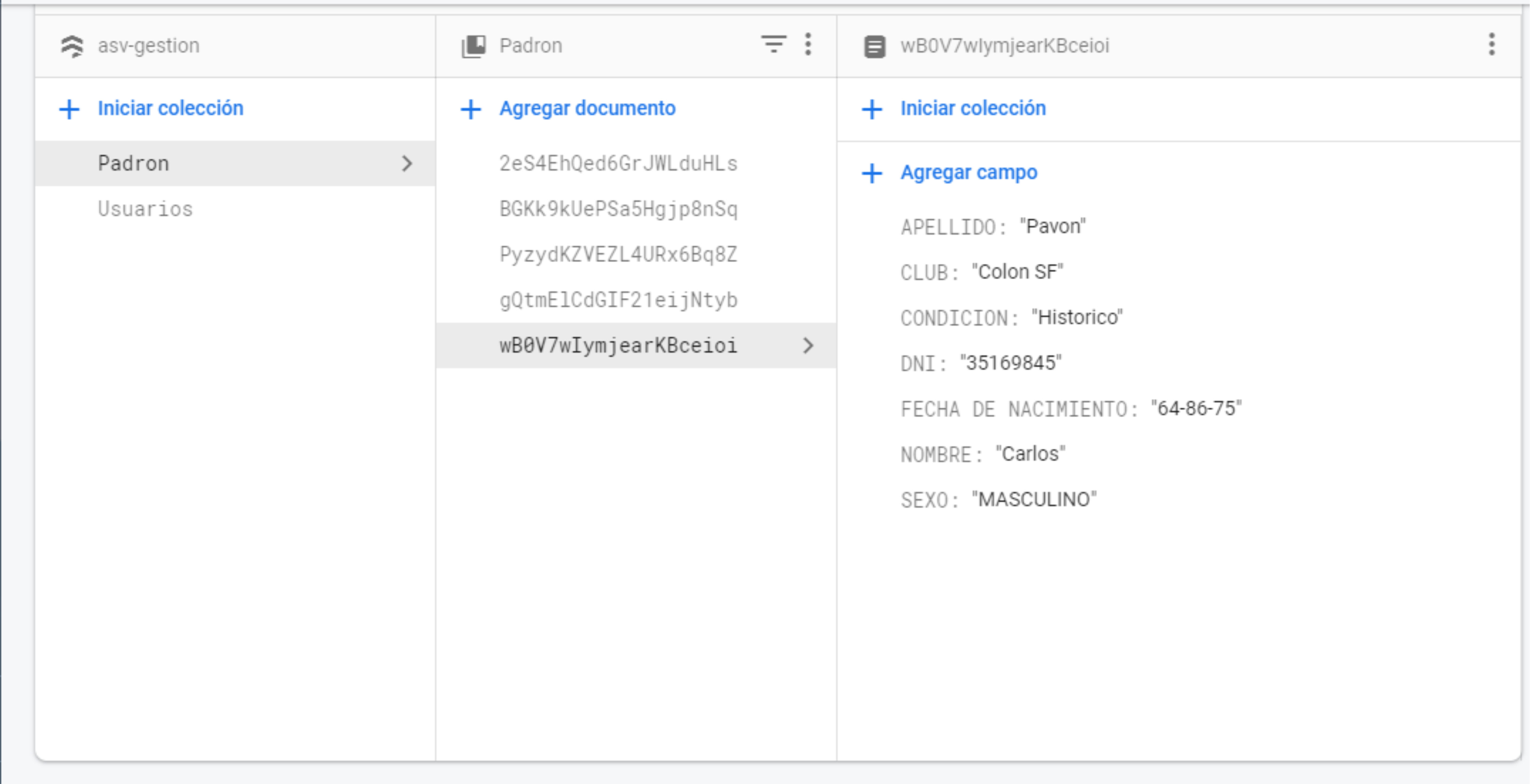Expand chevron on wB0V7wIymjearKBceioi document row
This screenshot has width=1530, height=784.
[x=808, y=346]
